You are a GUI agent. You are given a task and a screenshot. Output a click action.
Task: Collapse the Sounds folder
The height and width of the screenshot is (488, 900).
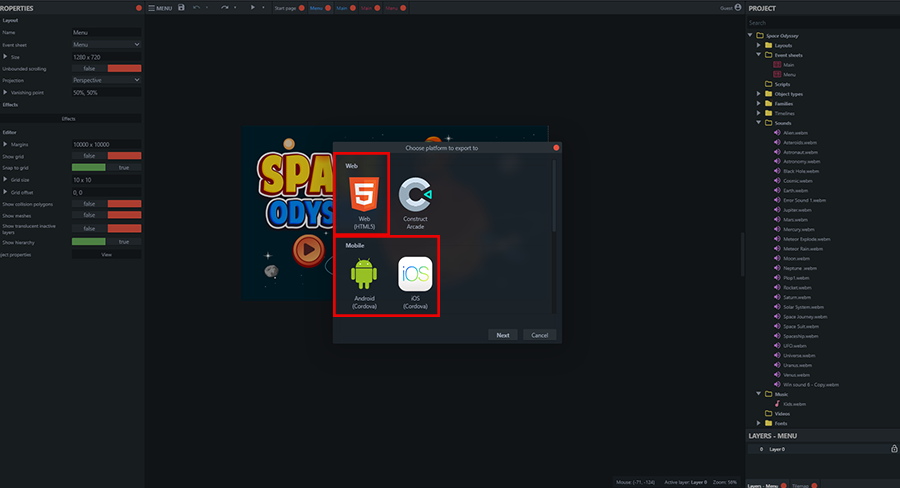click(x=758, y=122)
